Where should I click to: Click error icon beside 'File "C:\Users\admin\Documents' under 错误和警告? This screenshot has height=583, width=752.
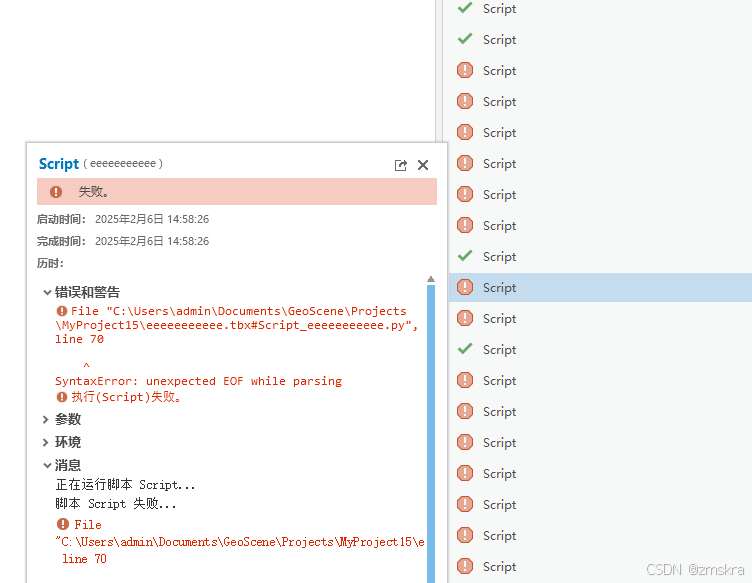(62, 311)
